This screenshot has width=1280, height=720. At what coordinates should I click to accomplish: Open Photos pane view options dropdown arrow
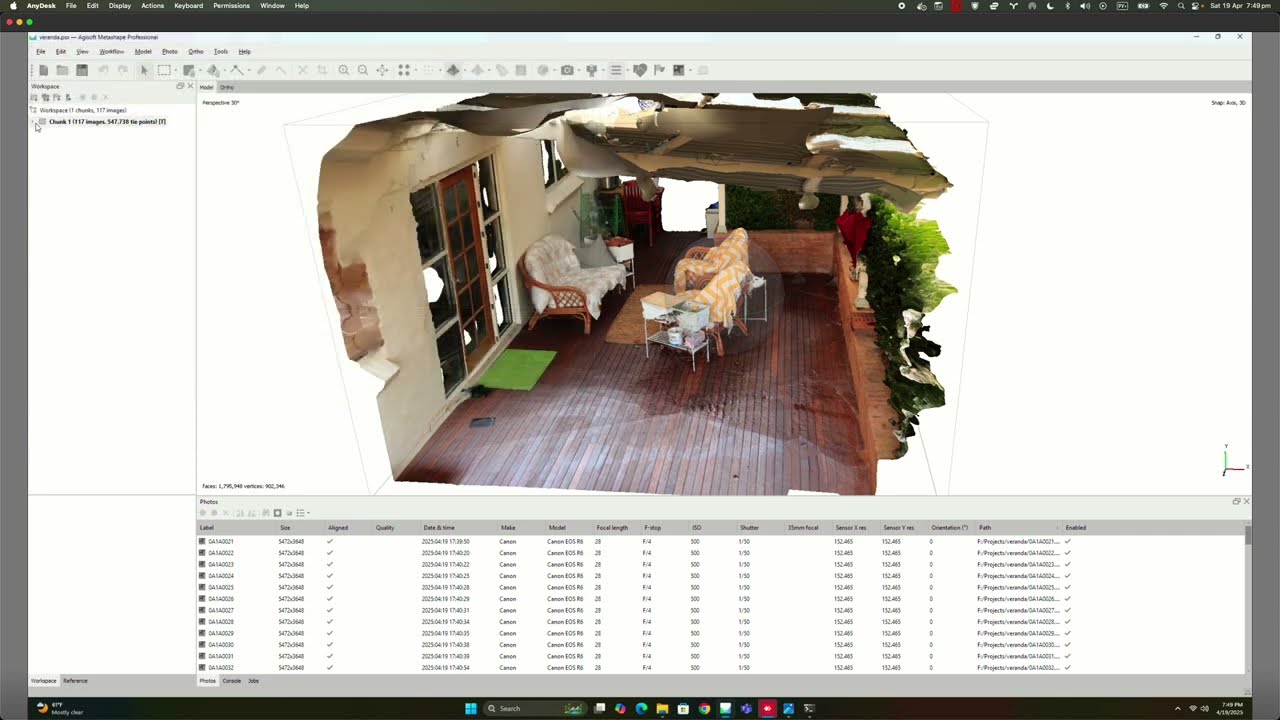click(308, 513)
